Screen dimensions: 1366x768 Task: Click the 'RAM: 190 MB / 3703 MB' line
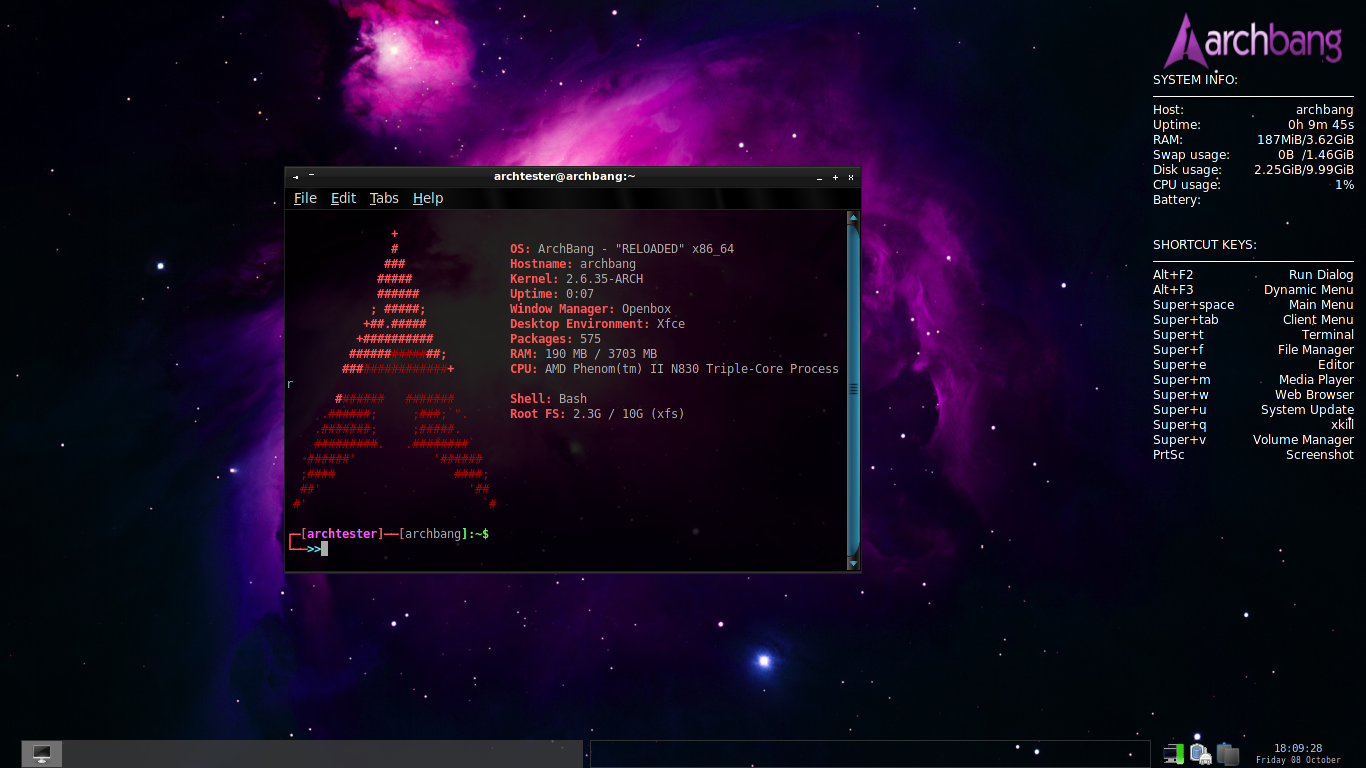[x=583, y=354]
